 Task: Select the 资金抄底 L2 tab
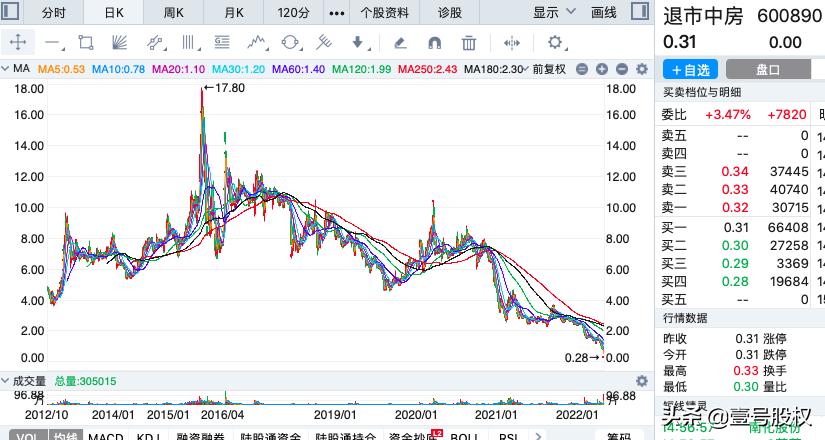[x=415, y=435]
